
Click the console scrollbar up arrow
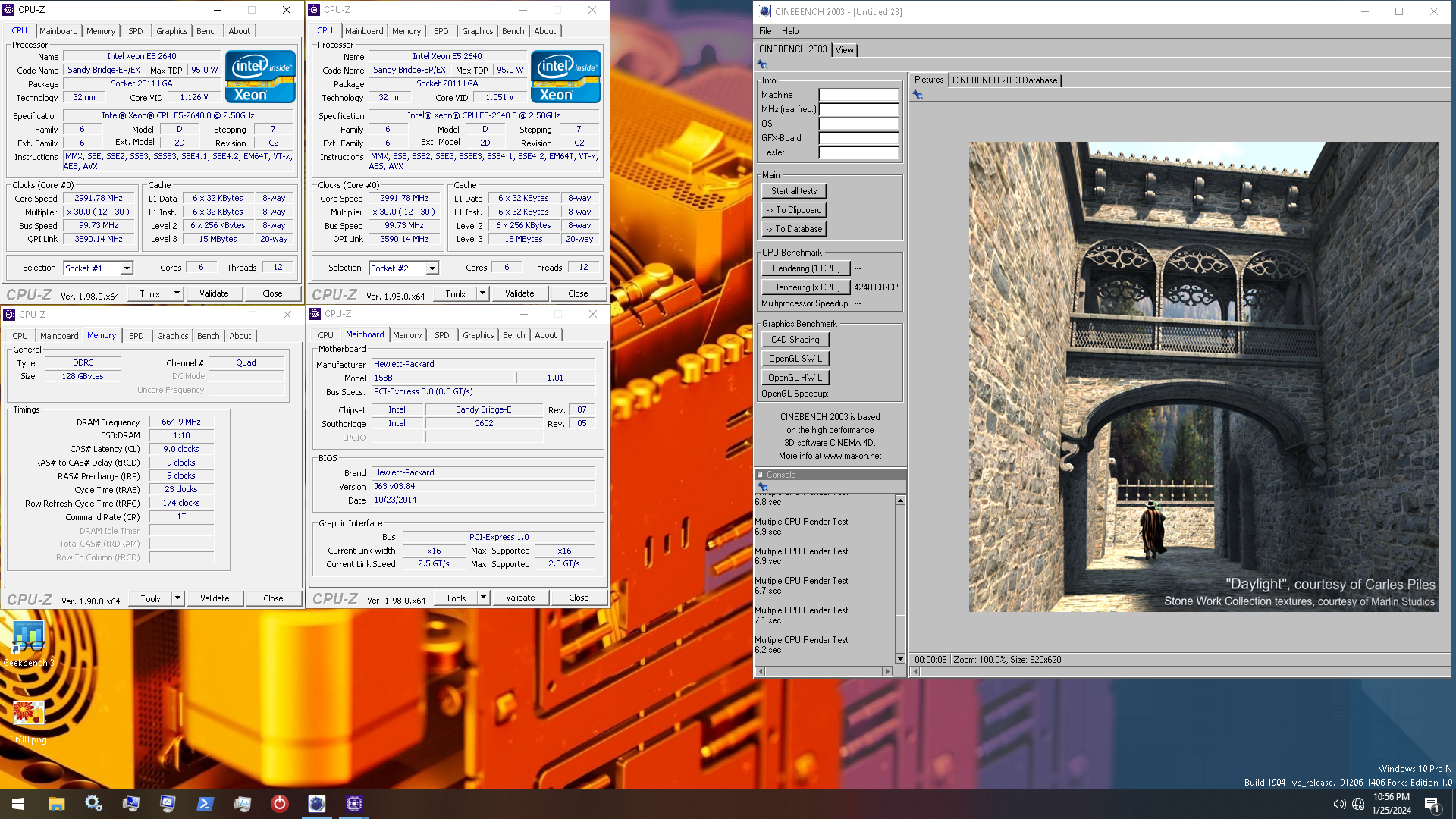point(900,500)
